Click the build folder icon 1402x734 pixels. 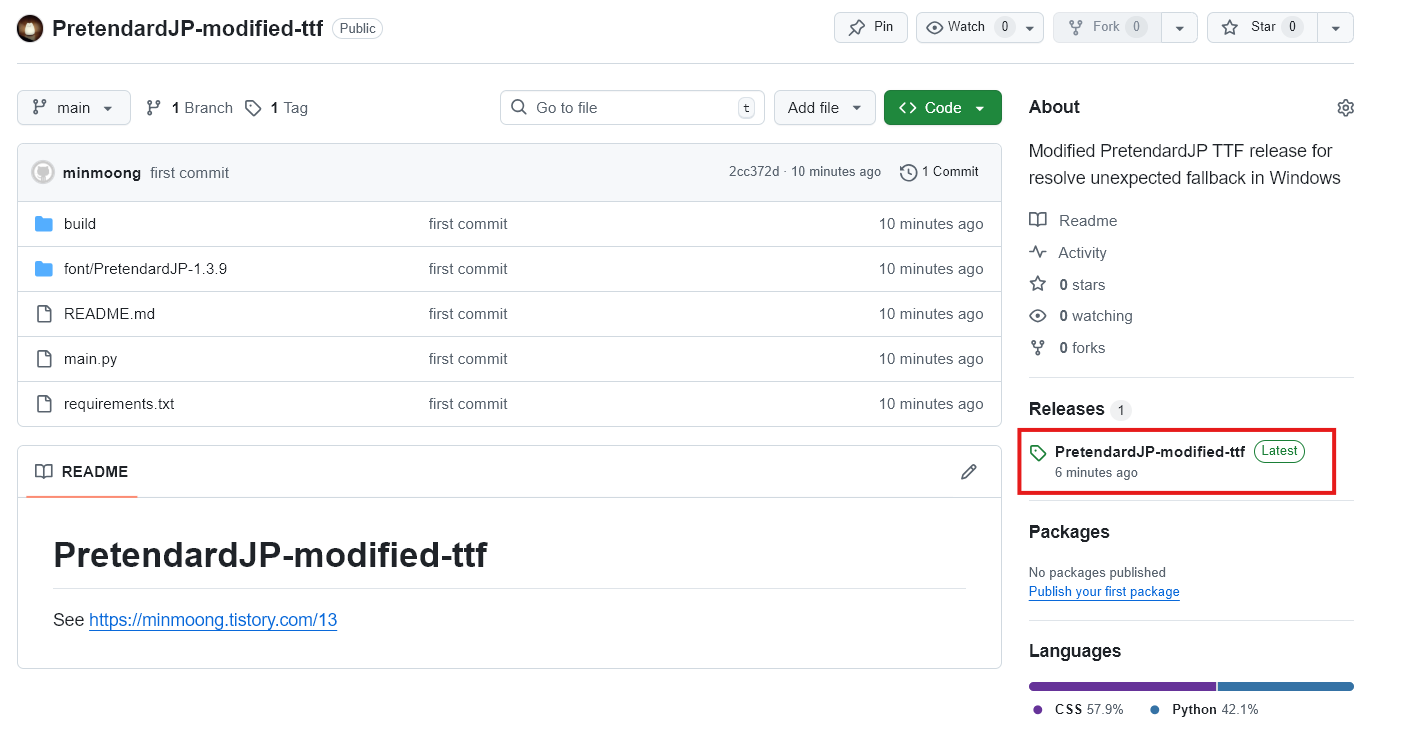click(x=44, y=224)
